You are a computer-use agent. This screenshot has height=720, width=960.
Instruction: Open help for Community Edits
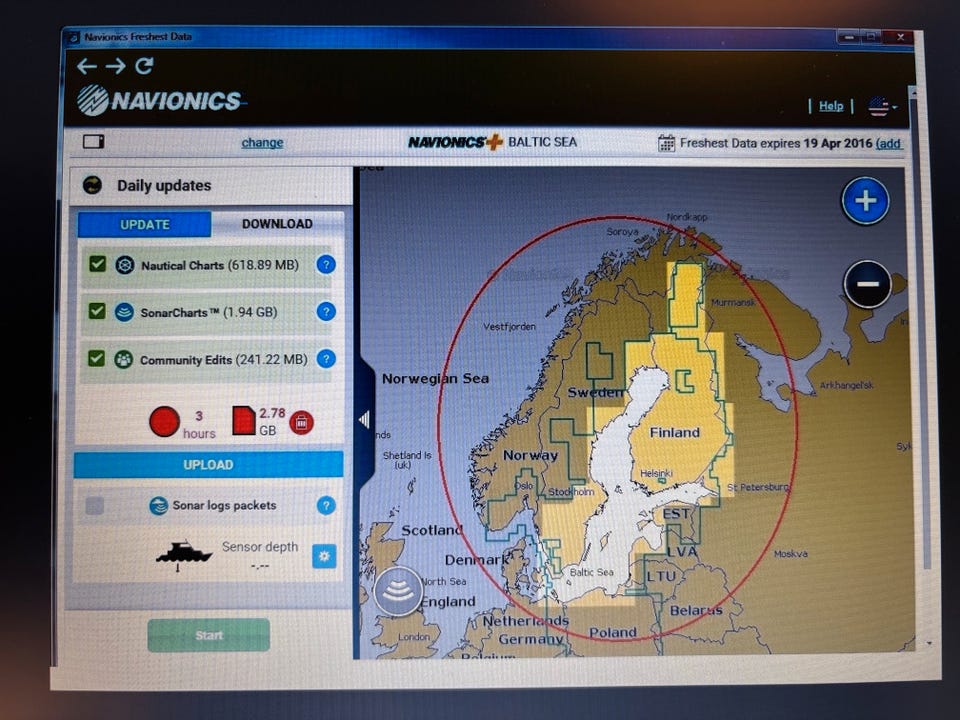click(326, 359)
